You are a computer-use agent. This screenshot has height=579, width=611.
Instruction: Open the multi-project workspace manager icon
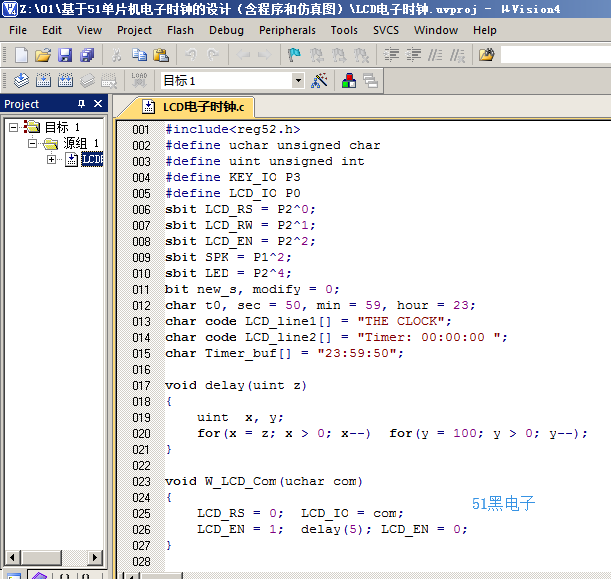click(371, 81)
